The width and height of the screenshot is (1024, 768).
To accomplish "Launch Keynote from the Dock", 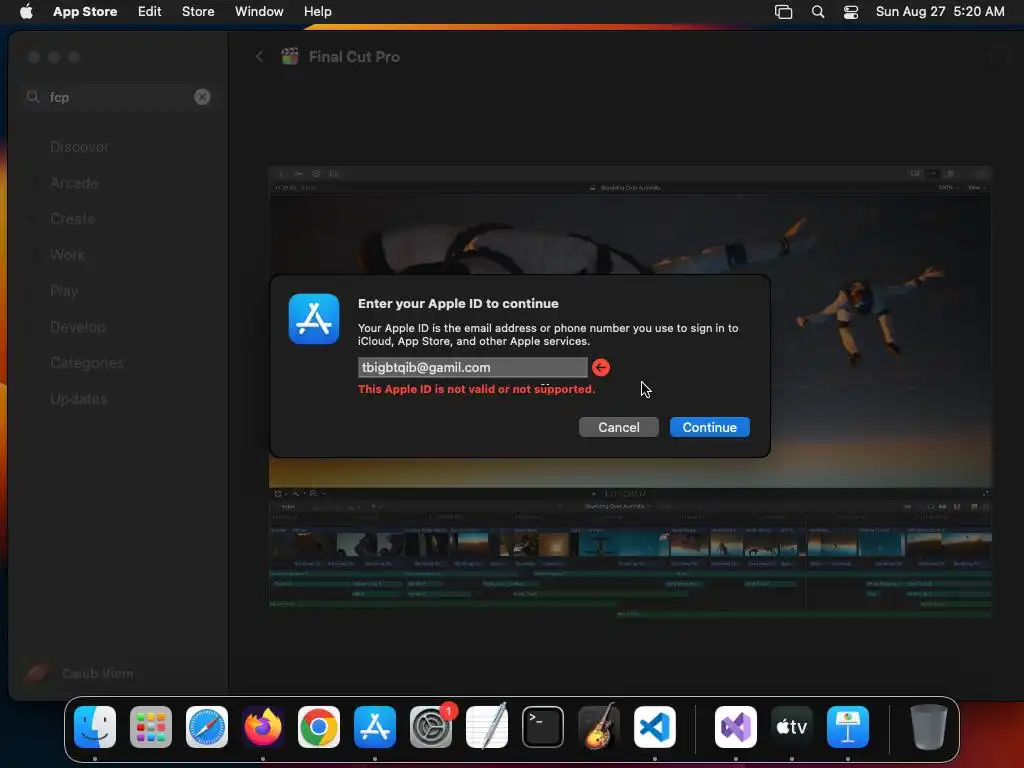I will pos(848,727).
